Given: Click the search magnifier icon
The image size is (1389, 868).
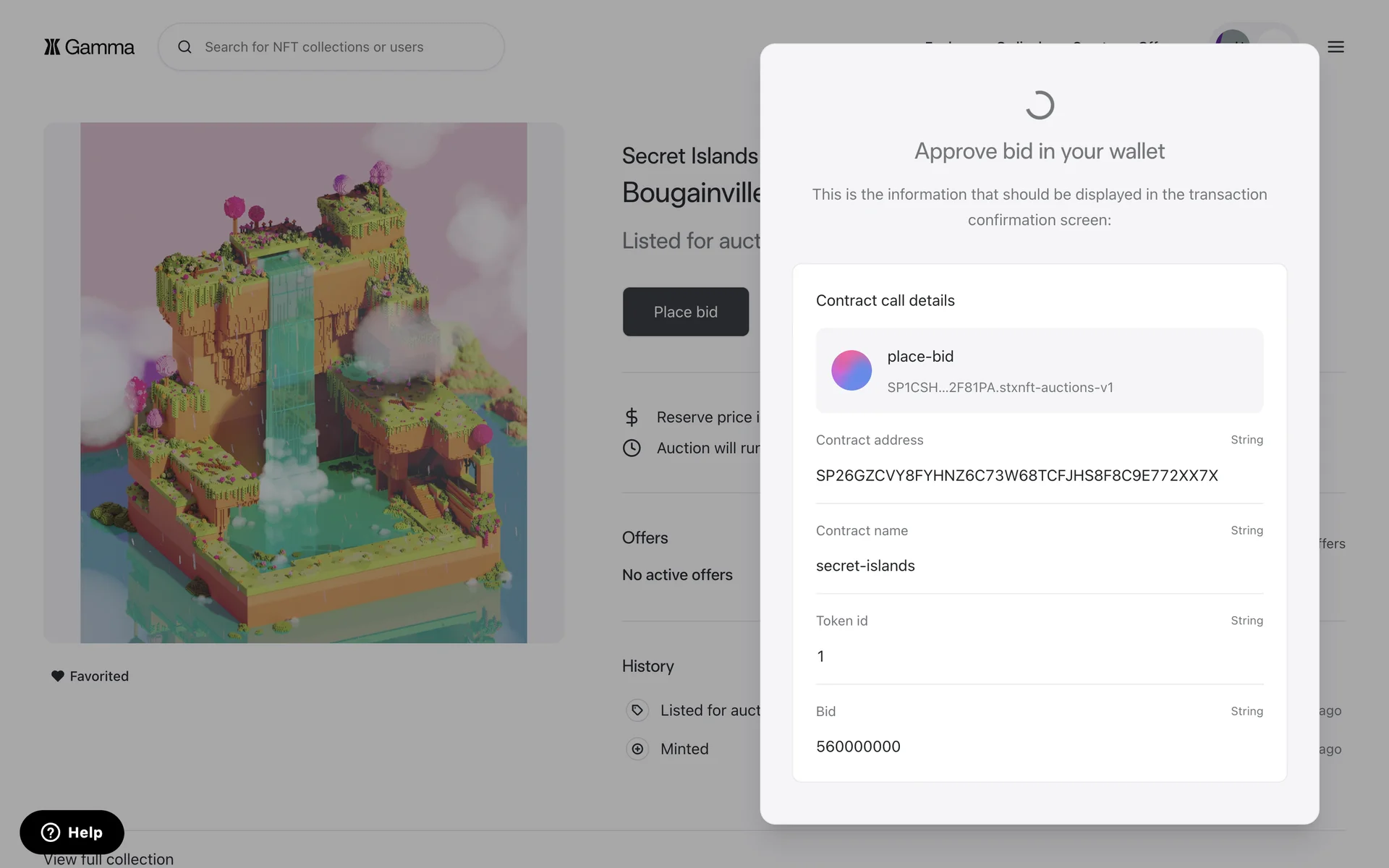Looking at the screenshot, I should [185, 47].
